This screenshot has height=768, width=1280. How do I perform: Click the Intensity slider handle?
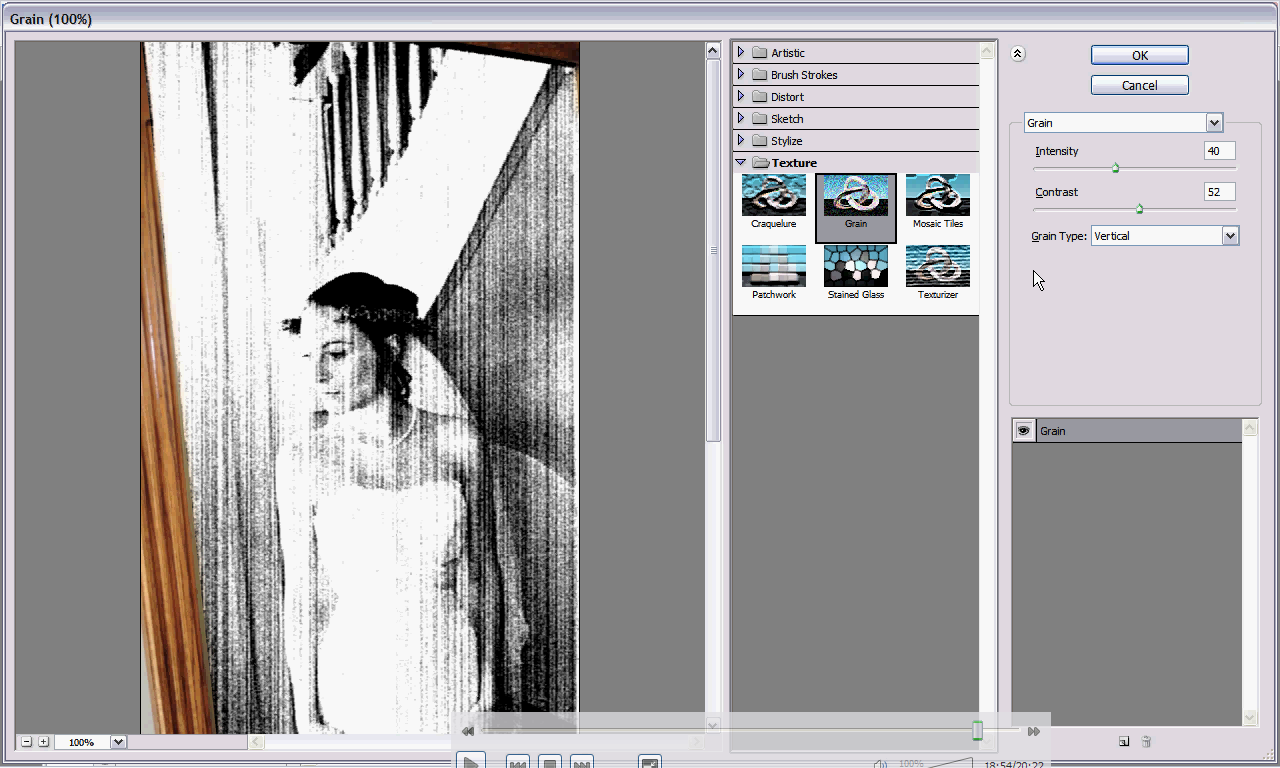click(1115, 168)
